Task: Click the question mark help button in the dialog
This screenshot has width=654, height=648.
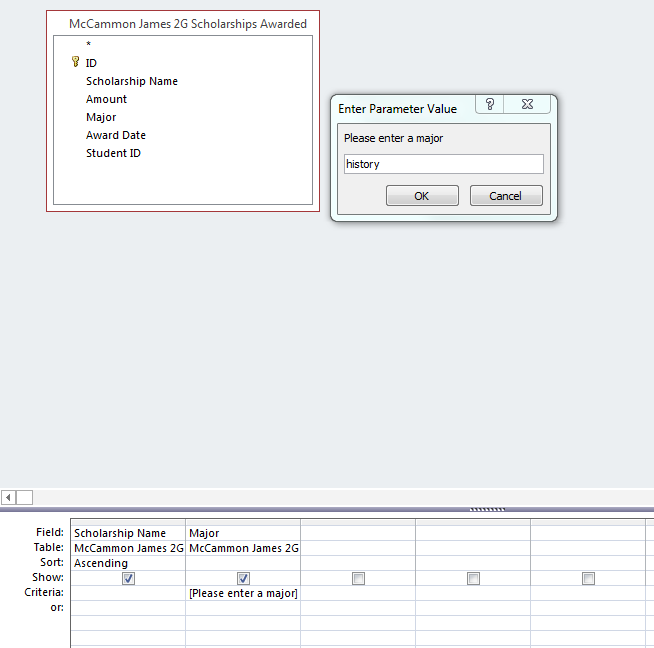Action: tap(489, 105)
